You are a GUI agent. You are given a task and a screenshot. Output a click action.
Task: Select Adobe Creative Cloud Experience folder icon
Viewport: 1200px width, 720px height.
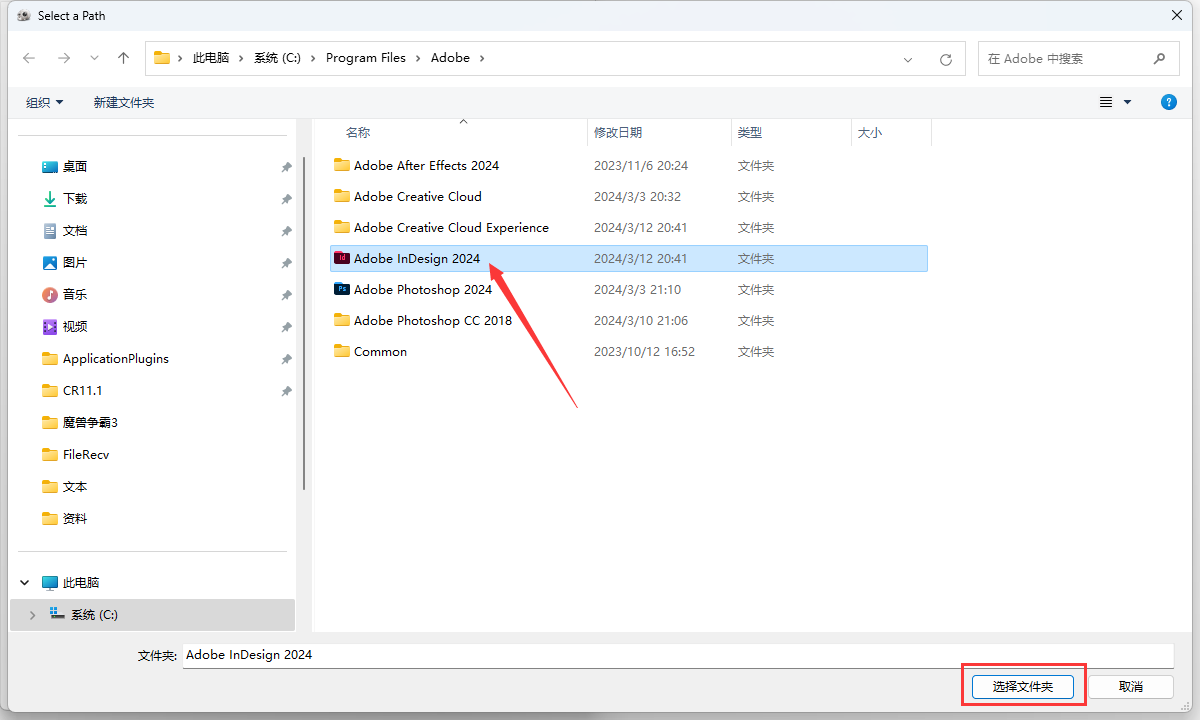coord(342,227)
